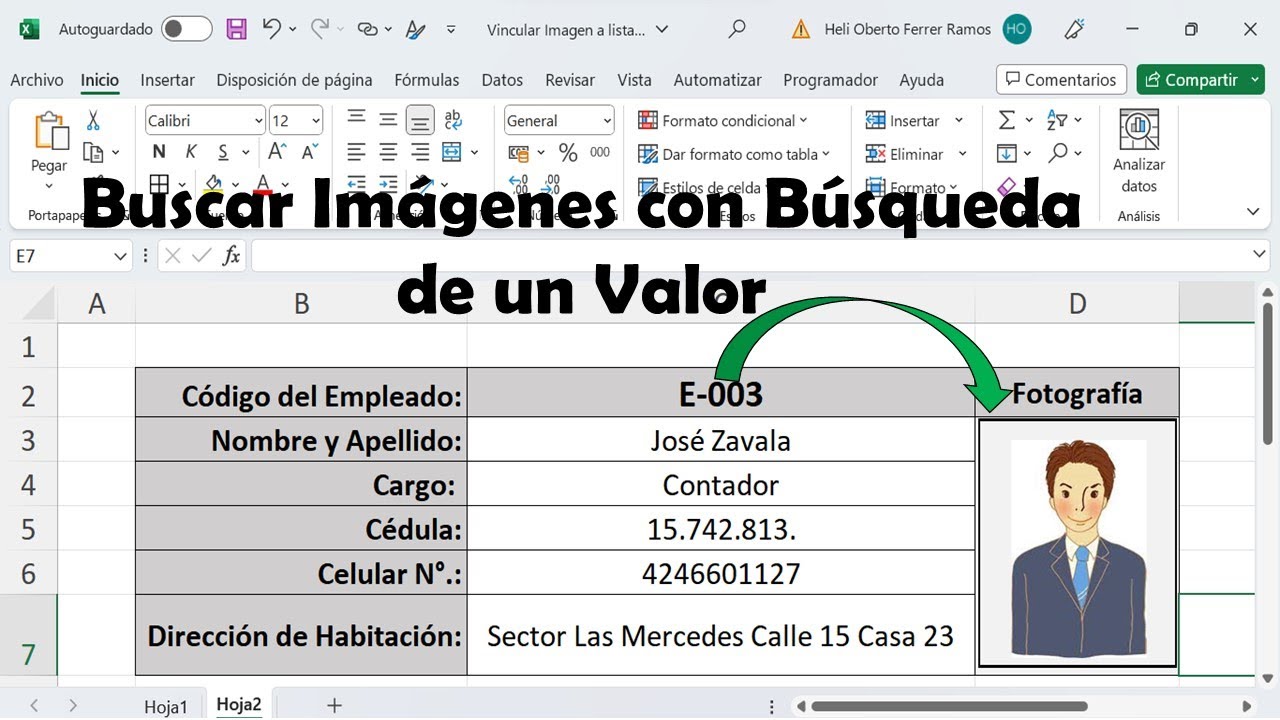This screenshot has width=1280, height=720.
Task: Click the Cut scissors icon
Action: [93, 120]
